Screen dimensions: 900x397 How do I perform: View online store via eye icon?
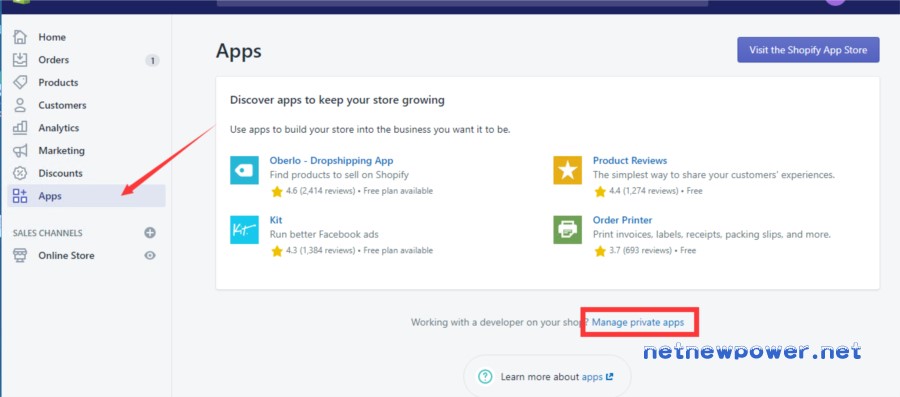click(x=150, y=256)
